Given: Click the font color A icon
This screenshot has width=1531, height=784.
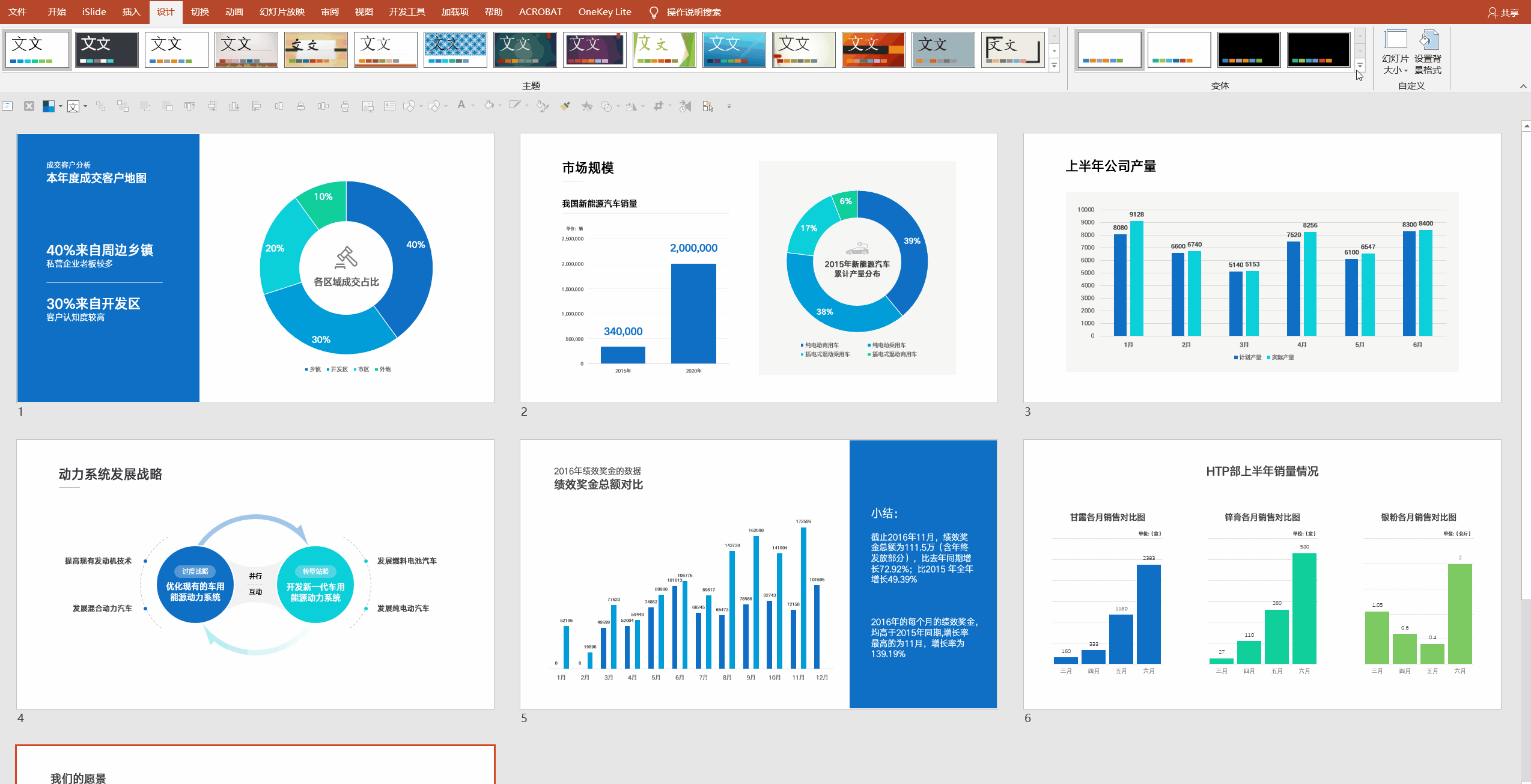Looking at the screenshot, I should (461, 106).
